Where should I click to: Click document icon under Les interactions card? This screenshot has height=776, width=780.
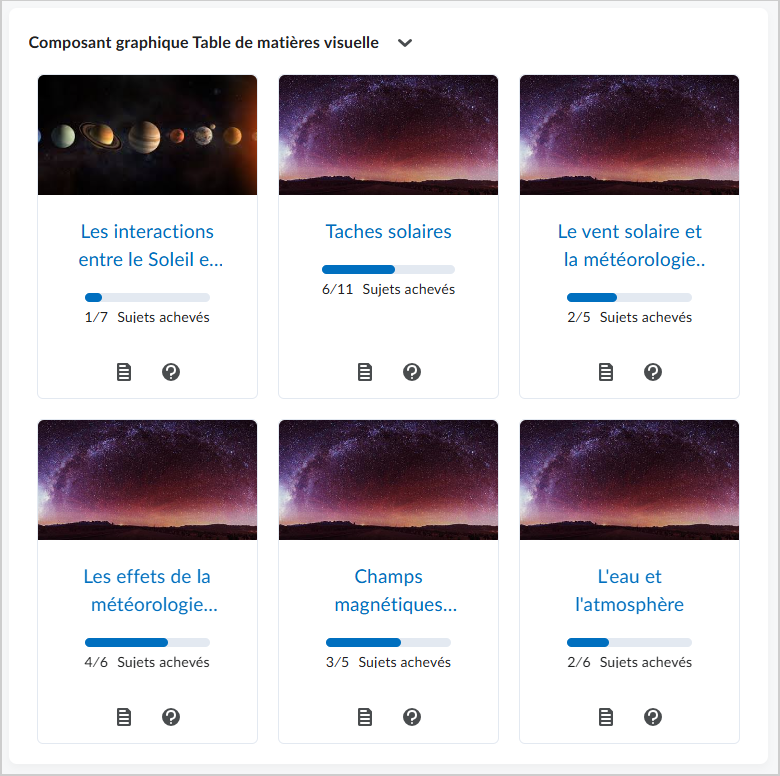pyautogui.click(x=124, y=372)
